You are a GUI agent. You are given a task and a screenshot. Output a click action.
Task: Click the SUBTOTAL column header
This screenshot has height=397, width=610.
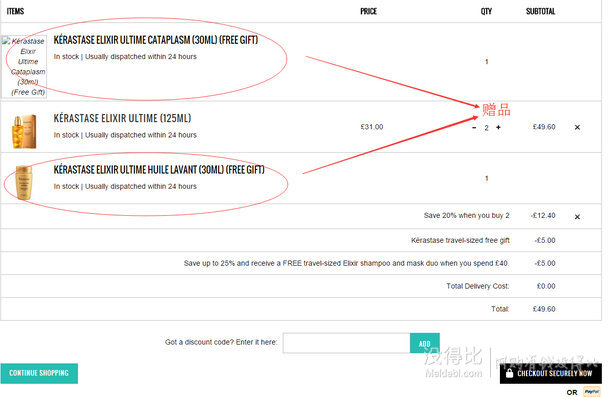[540, 11]
